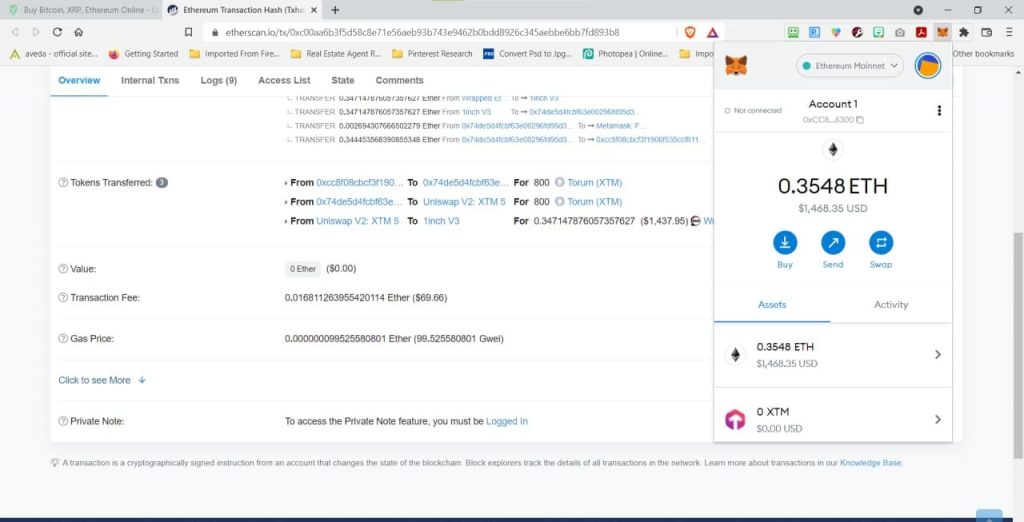Copy the 0xCC8...6300 account address
This screenshot has width=1024, height=522.
pos(833,120)
